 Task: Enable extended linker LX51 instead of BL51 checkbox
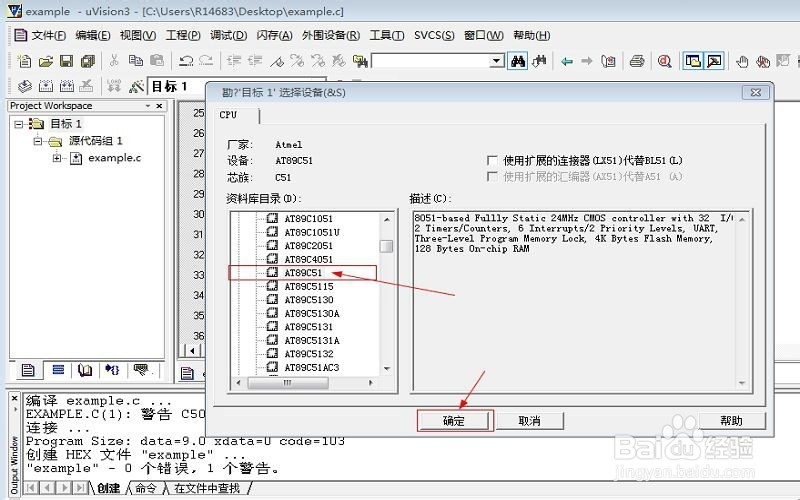click(492, 161)
